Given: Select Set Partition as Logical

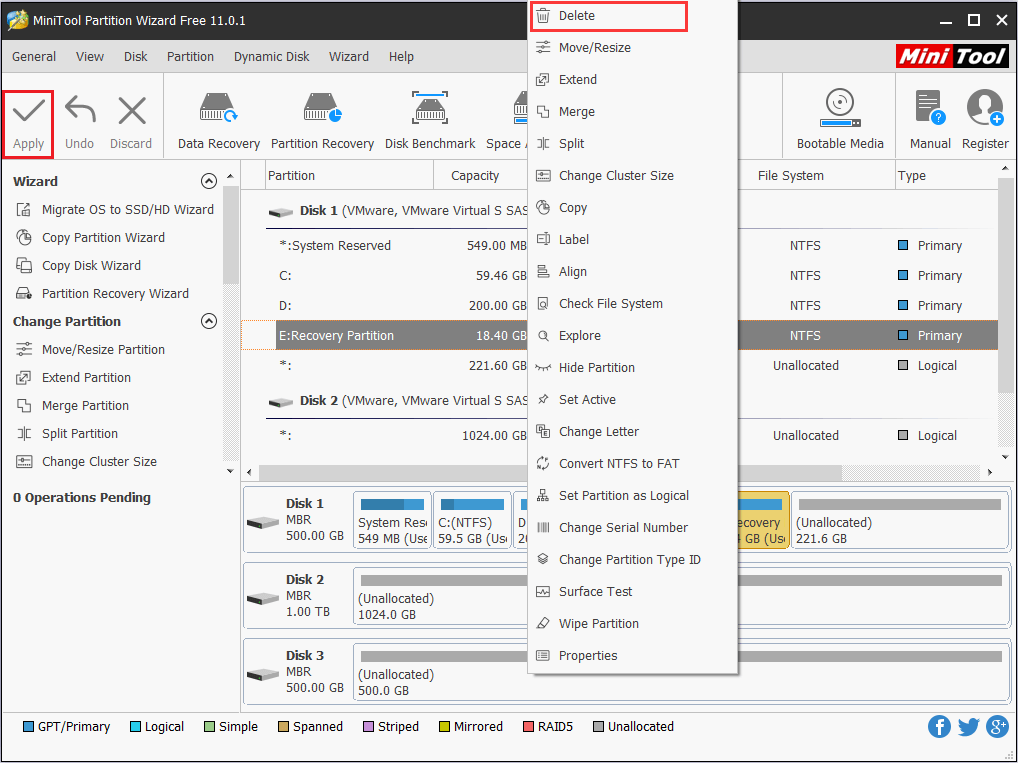Looking at the screenshot, I should pos(632,495).
